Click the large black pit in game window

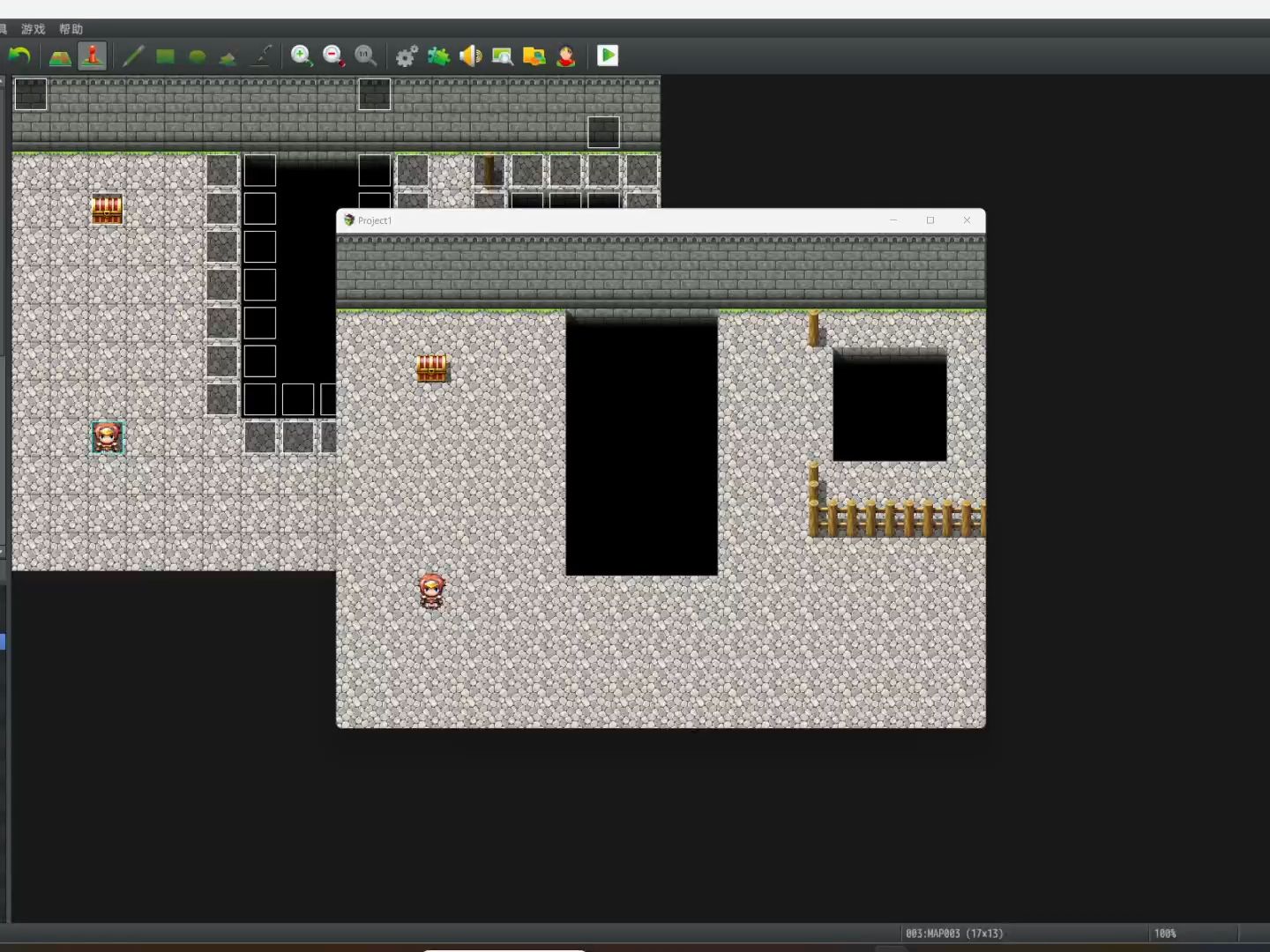point(641,443)
